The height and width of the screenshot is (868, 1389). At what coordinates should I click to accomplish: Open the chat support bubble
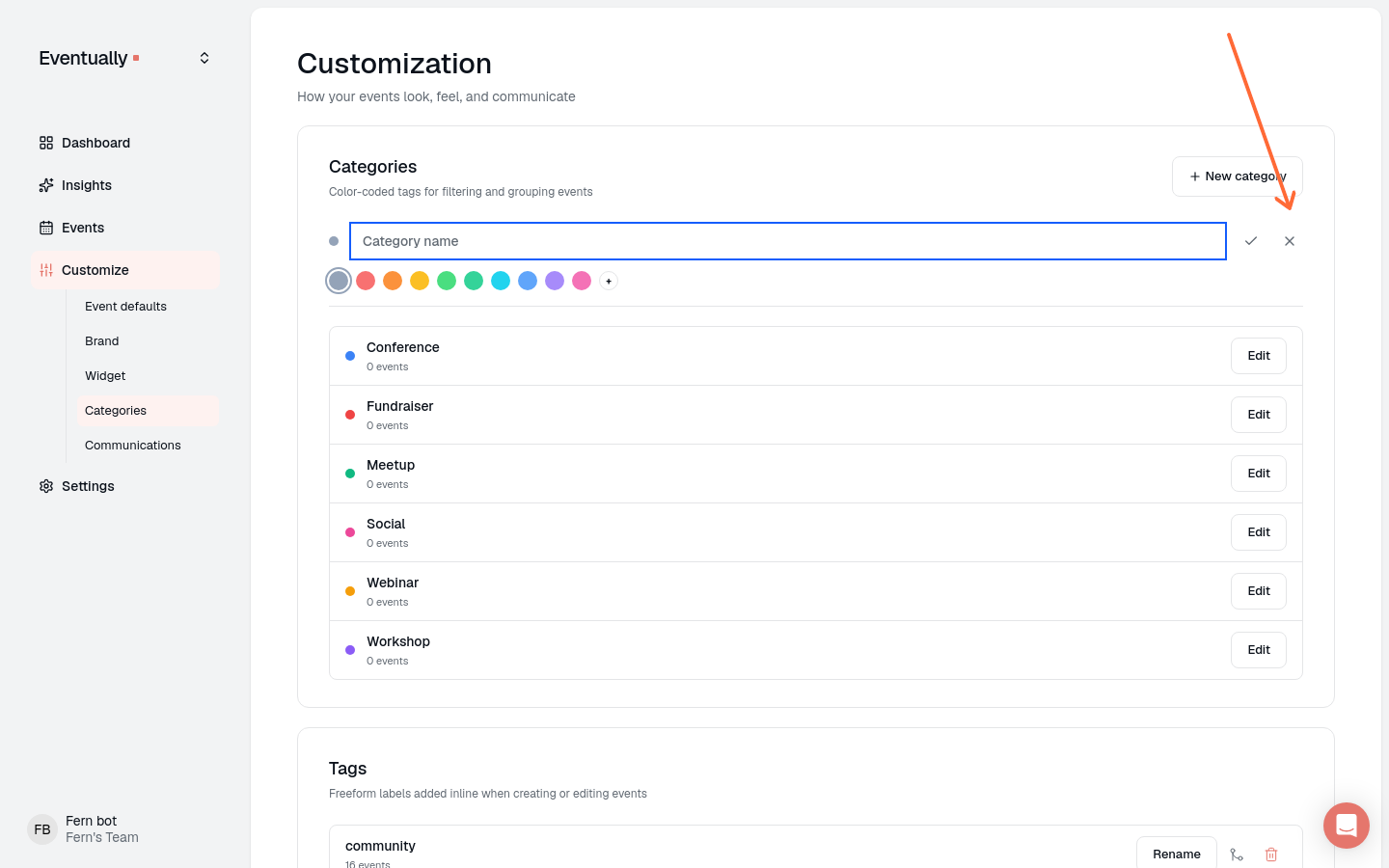click(1347, 826)
